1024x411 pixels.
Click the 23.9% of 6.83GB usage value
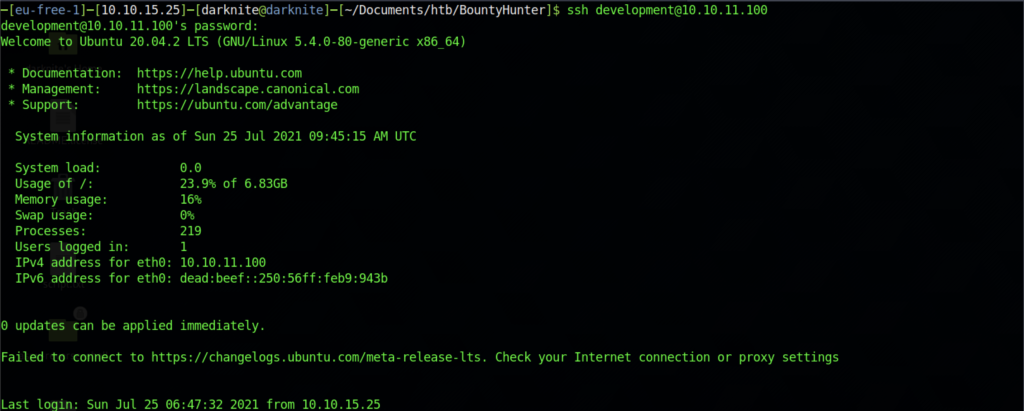coord(233,184)
